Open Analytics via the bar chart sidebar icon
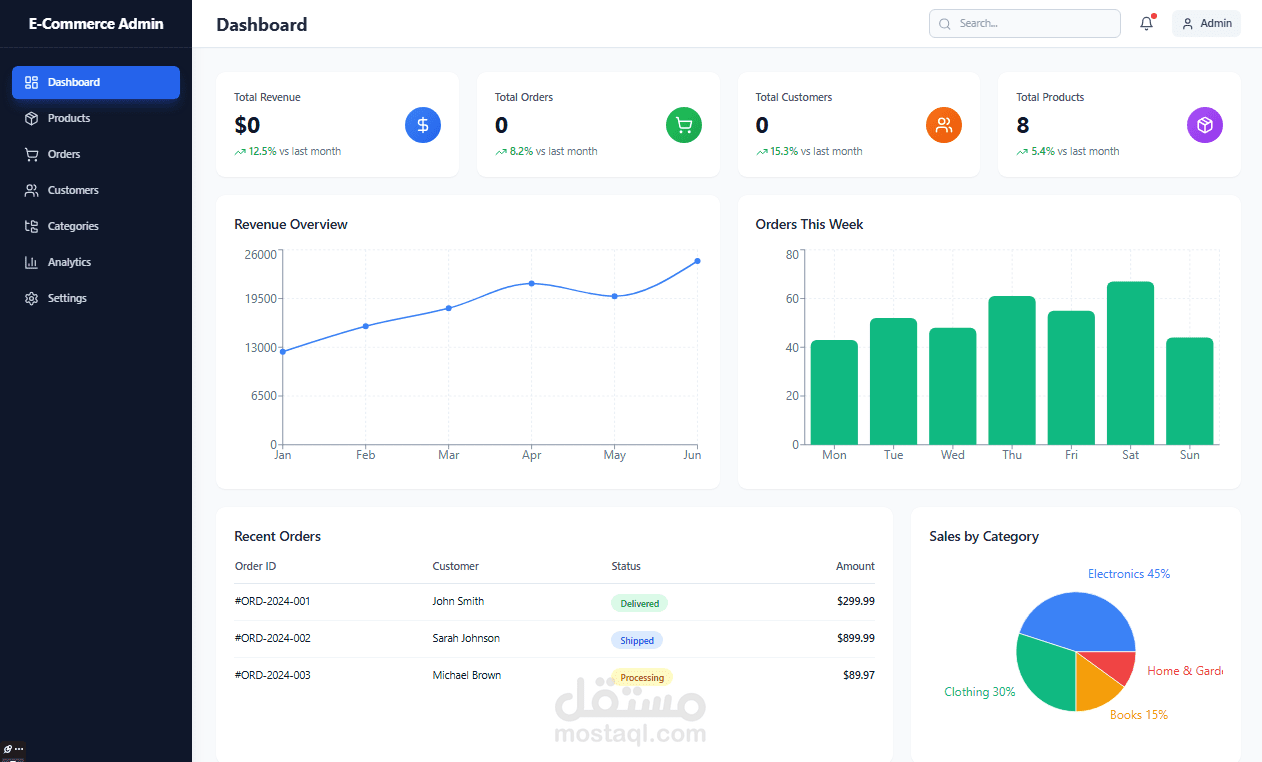The image size is (1262, 762). click(31, 262)
